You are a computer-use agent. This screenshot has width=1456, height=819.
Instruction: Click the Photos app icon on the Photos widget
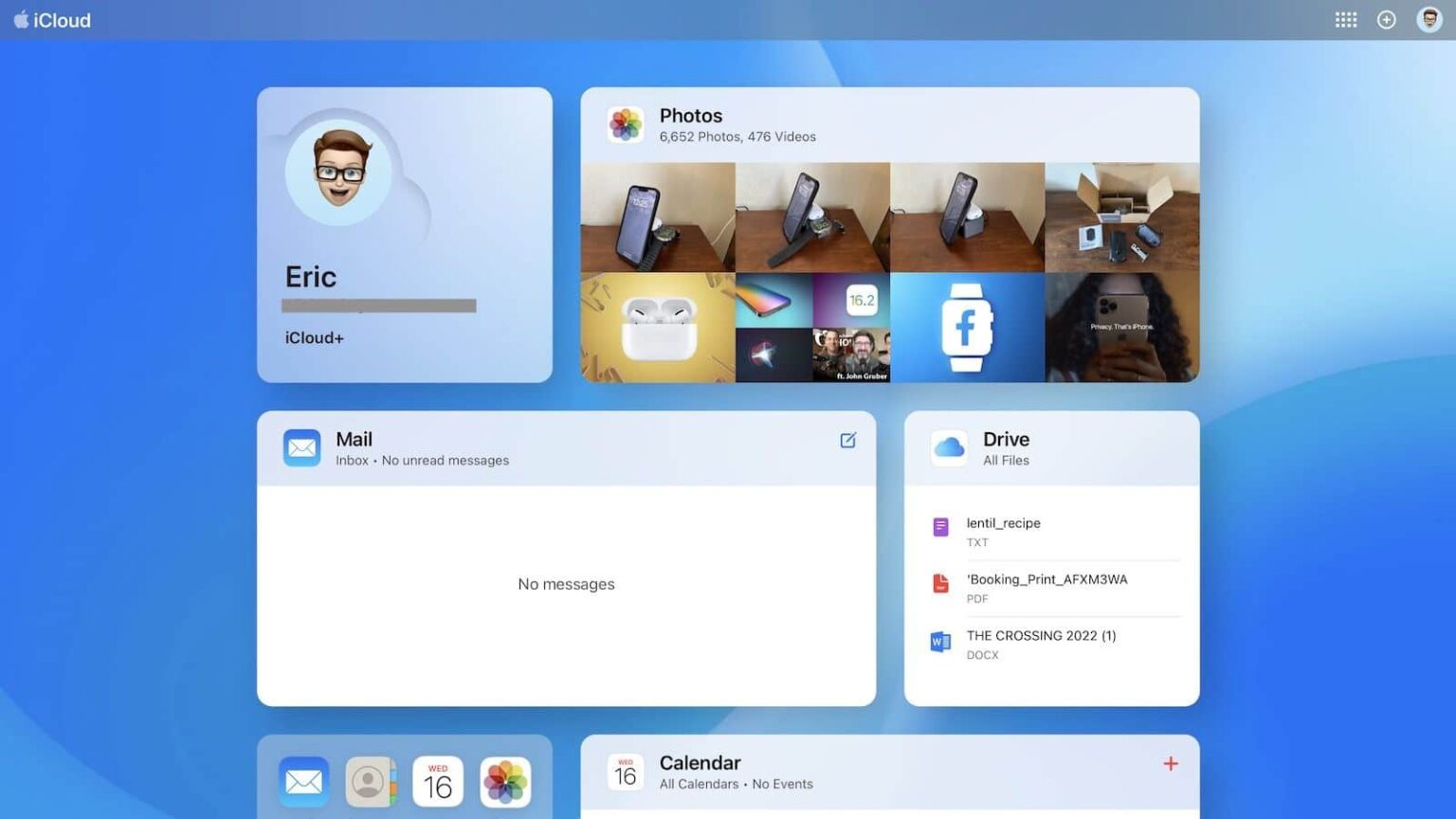coord(626,124)
